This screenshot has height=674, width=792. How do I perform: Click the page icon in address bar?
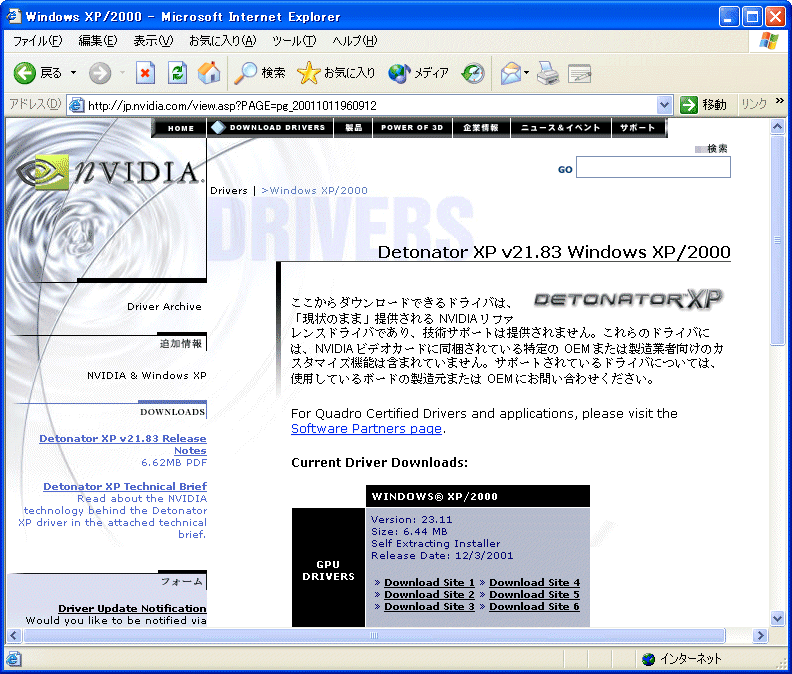[x=76, y=105]
